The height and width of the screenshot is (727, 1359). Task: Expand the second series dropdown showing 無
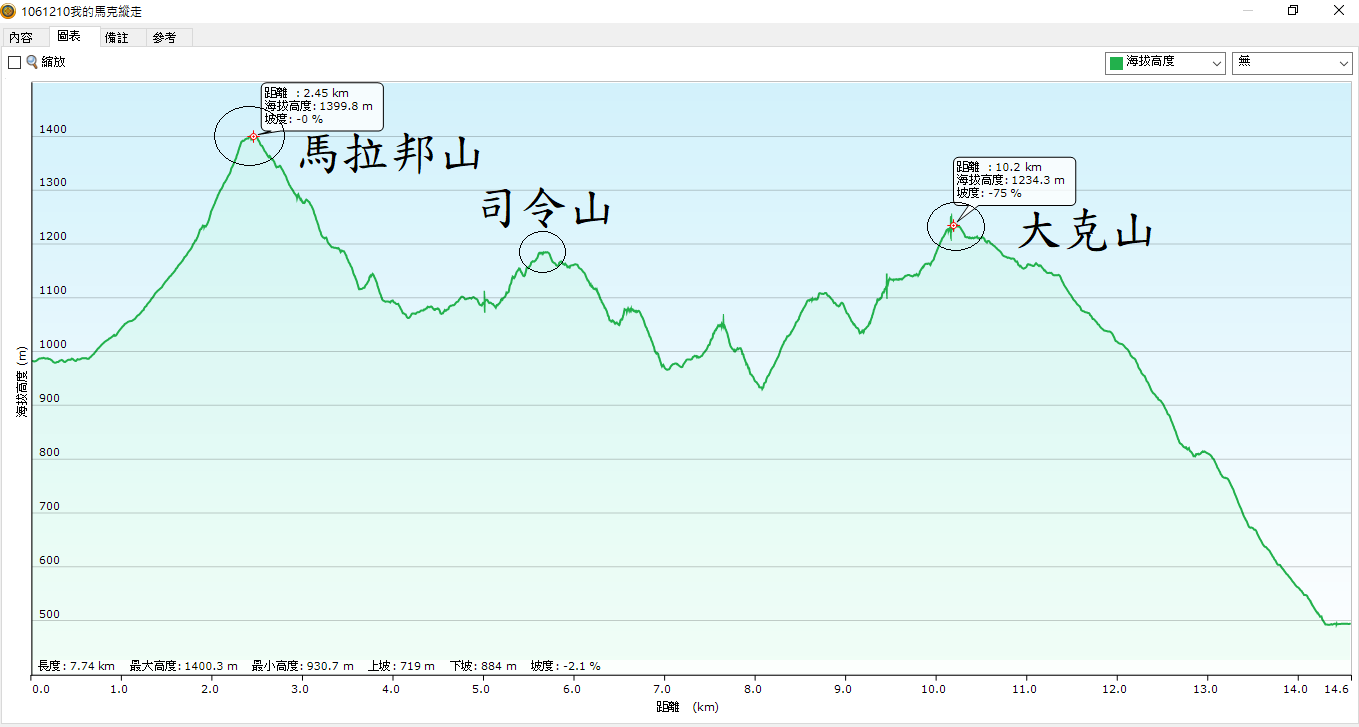click(1292, 62)
